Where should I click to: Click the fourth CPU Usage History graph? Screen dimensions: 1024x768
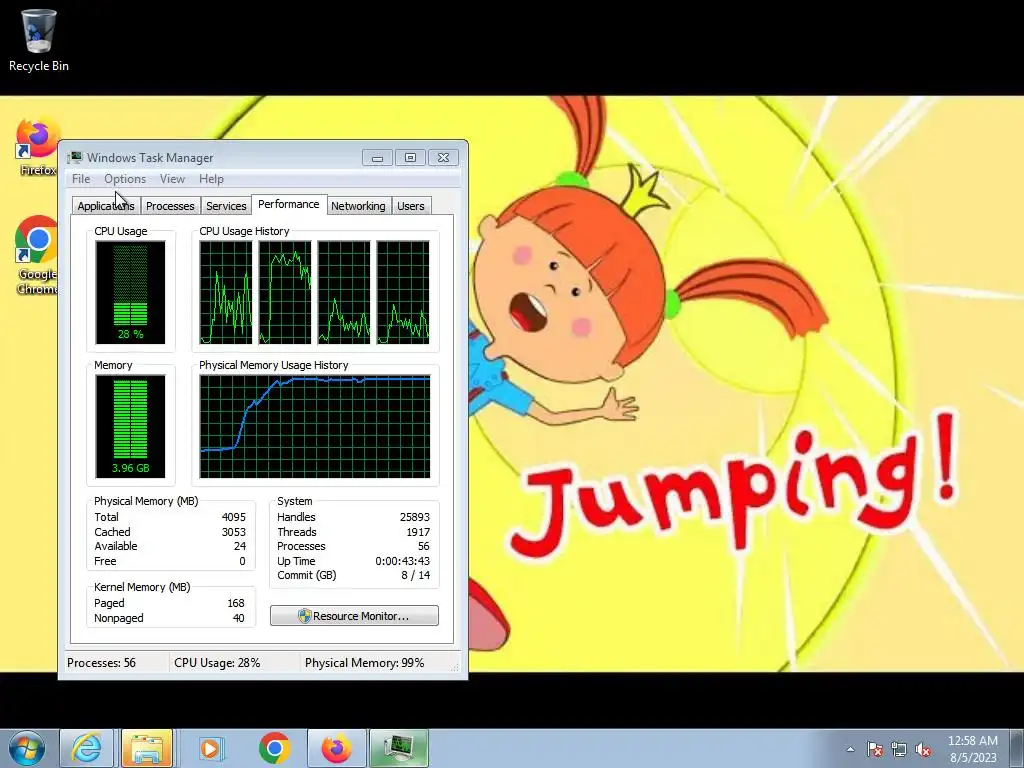pos(403,292)
